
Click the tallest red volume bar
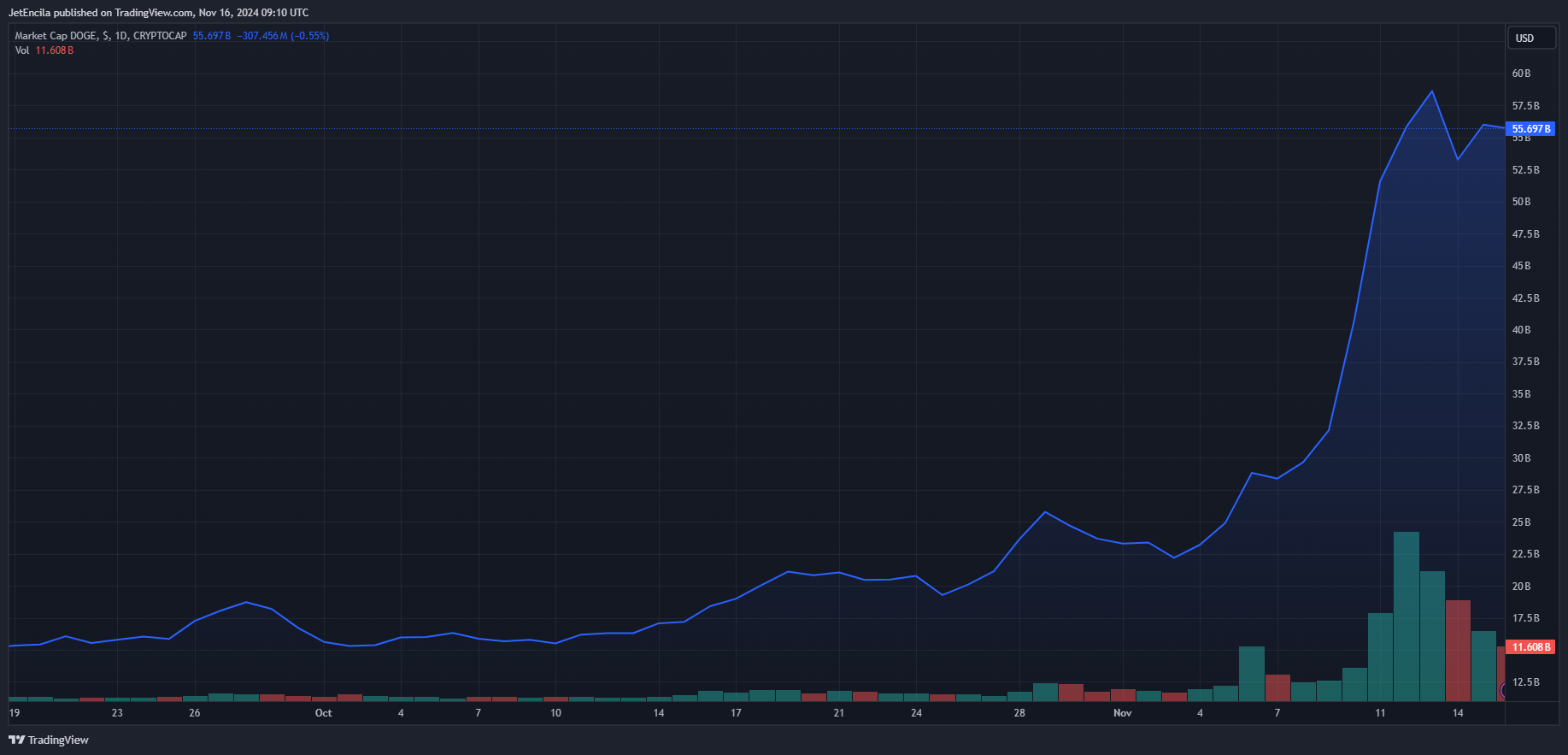[1458, 650]
